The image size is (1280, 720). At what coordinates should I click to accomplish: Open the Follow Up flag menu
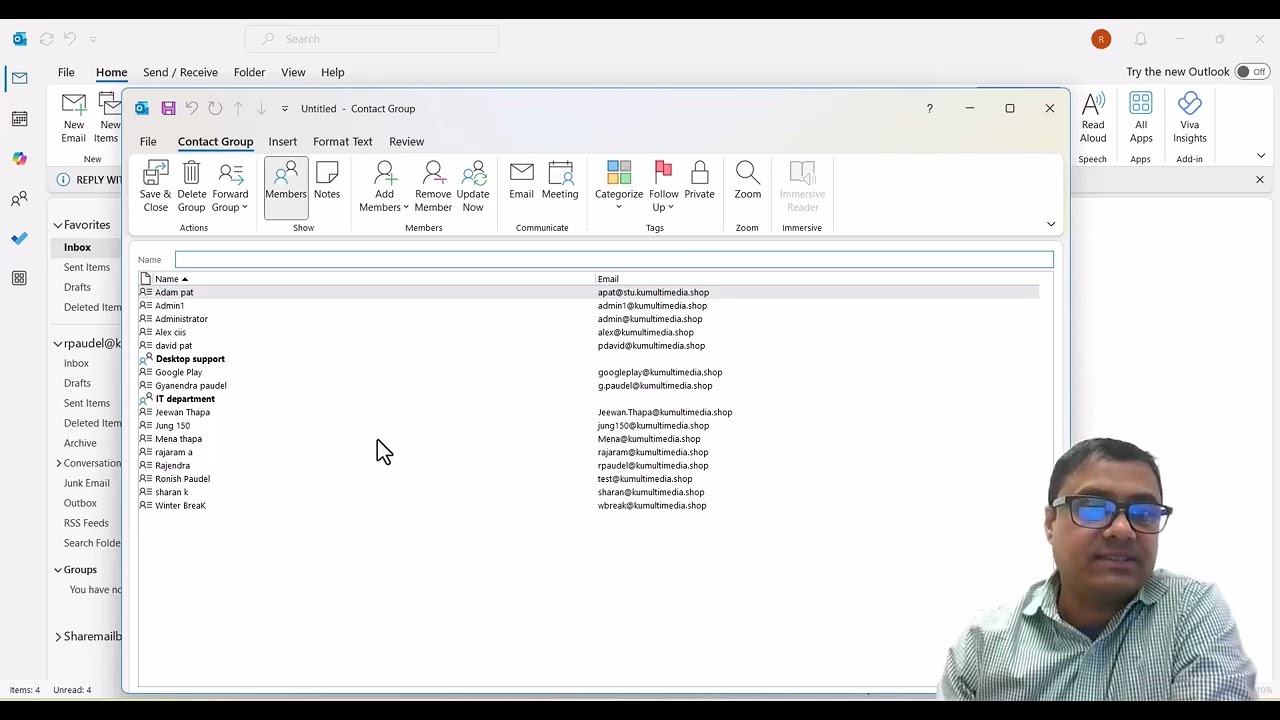click(663, 187)
